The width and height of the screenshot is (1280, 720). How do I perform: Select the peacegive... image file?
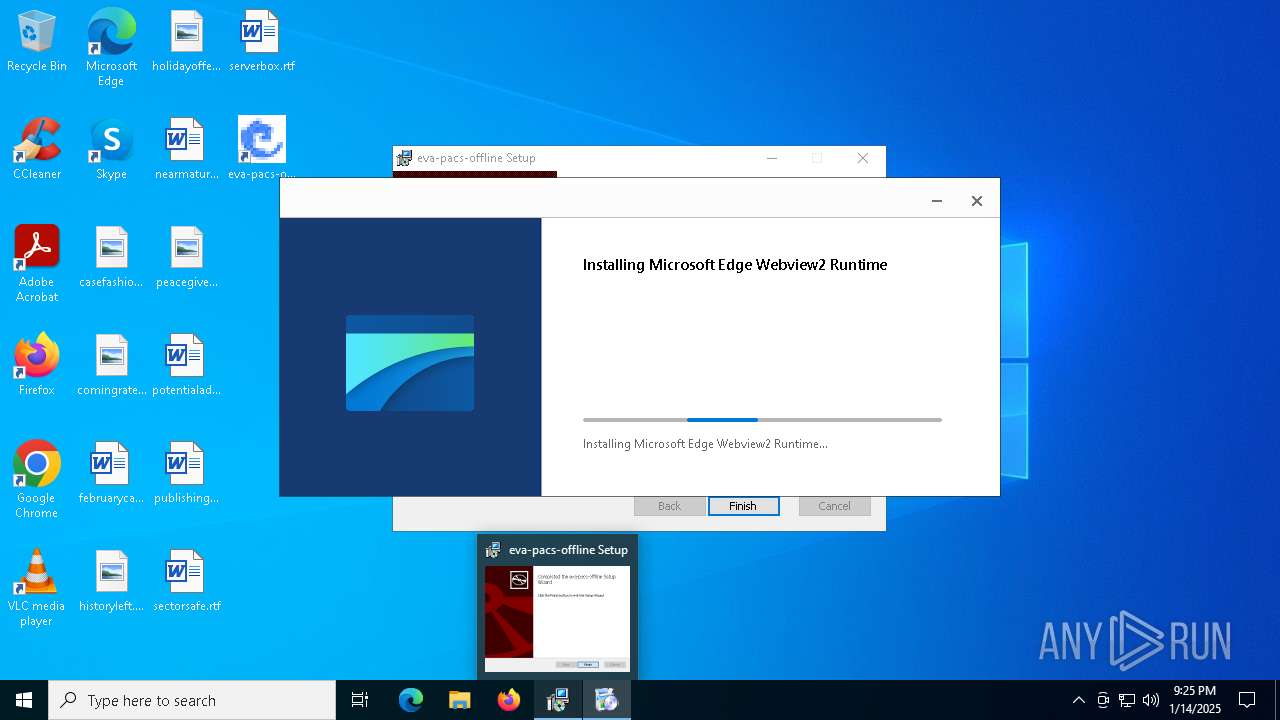click(x=186, y=258)
